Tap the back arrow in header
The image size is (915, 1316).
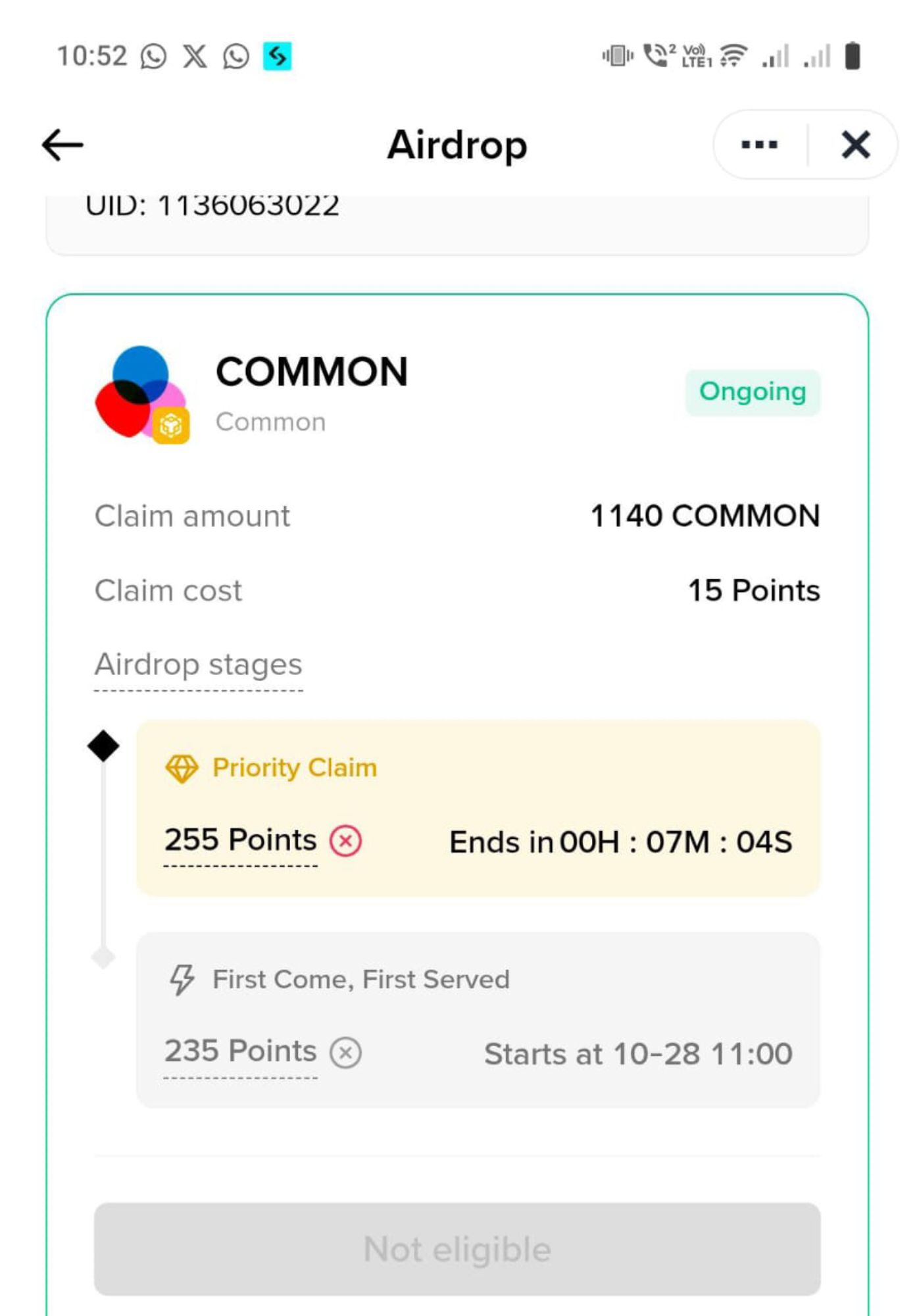tap(62, 145)
